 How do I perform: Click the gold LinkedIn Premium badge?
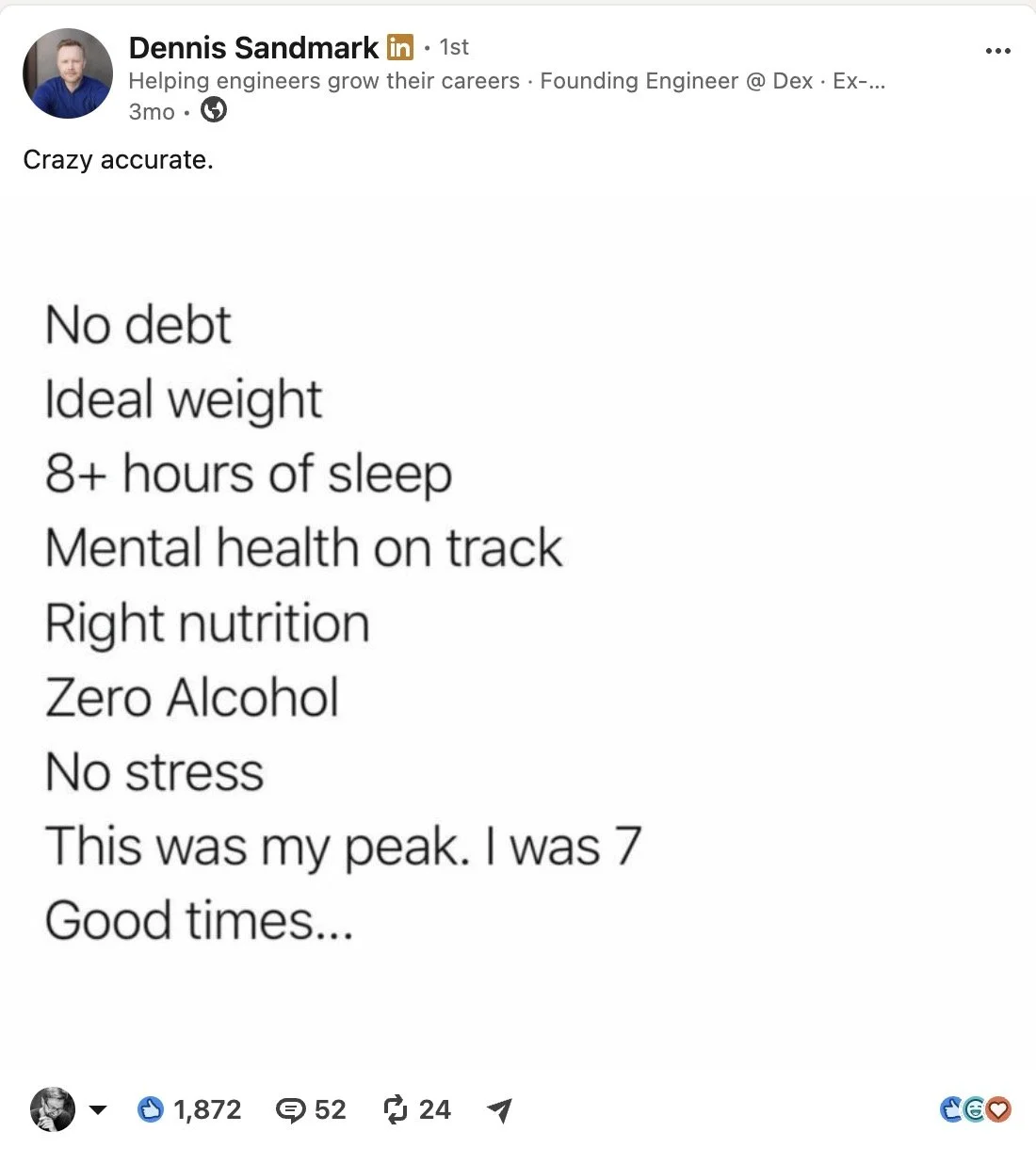[x=400, y=47]
